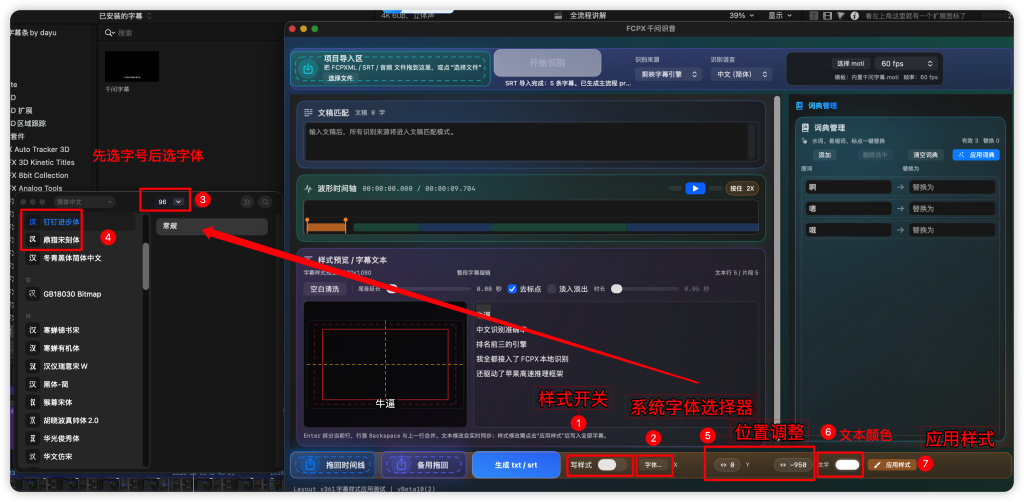
Task: Open the 识别来源 剪映字幕引擎 dropdown
Action: click(664, 74)
